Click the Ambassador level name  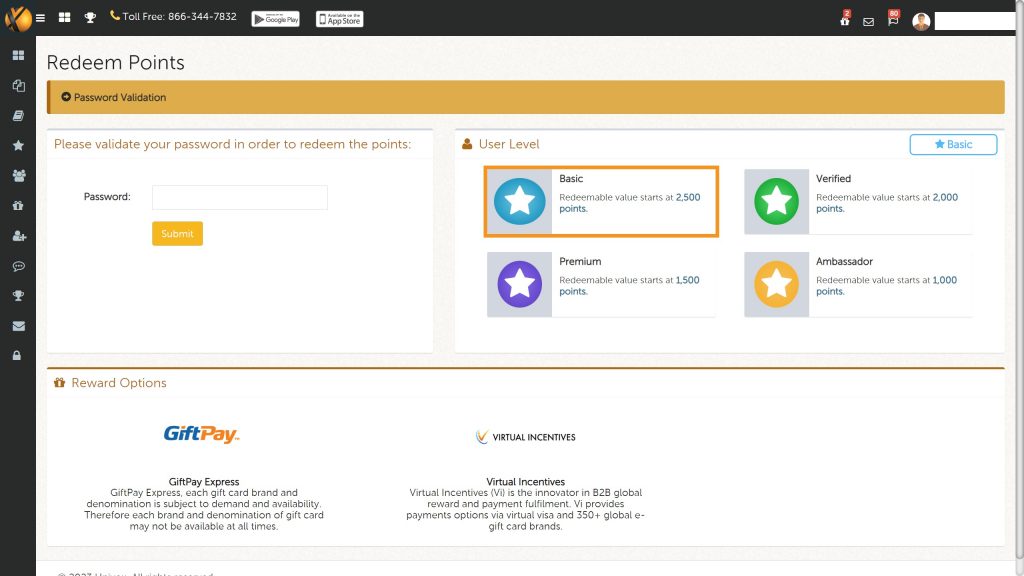point(844,261)
